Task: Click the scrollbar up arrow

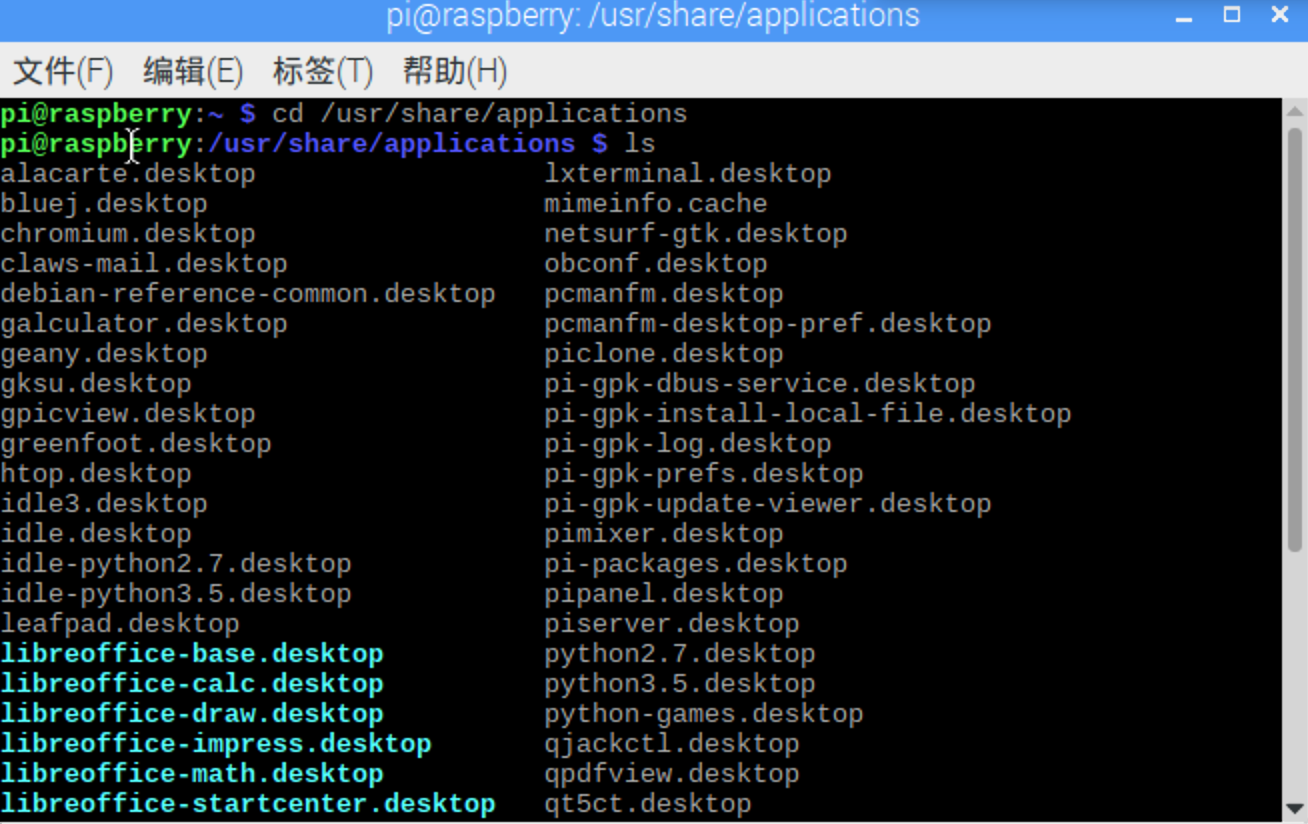Action: (1294, 112)
